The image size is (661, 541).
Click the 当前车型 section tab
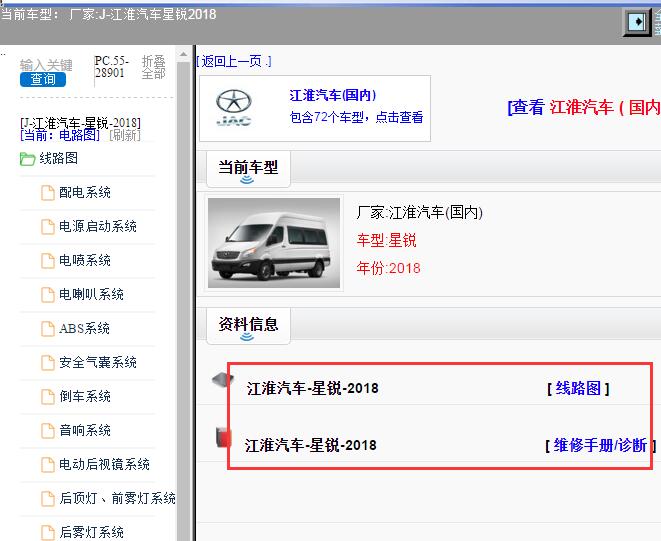tap(248, 169)
